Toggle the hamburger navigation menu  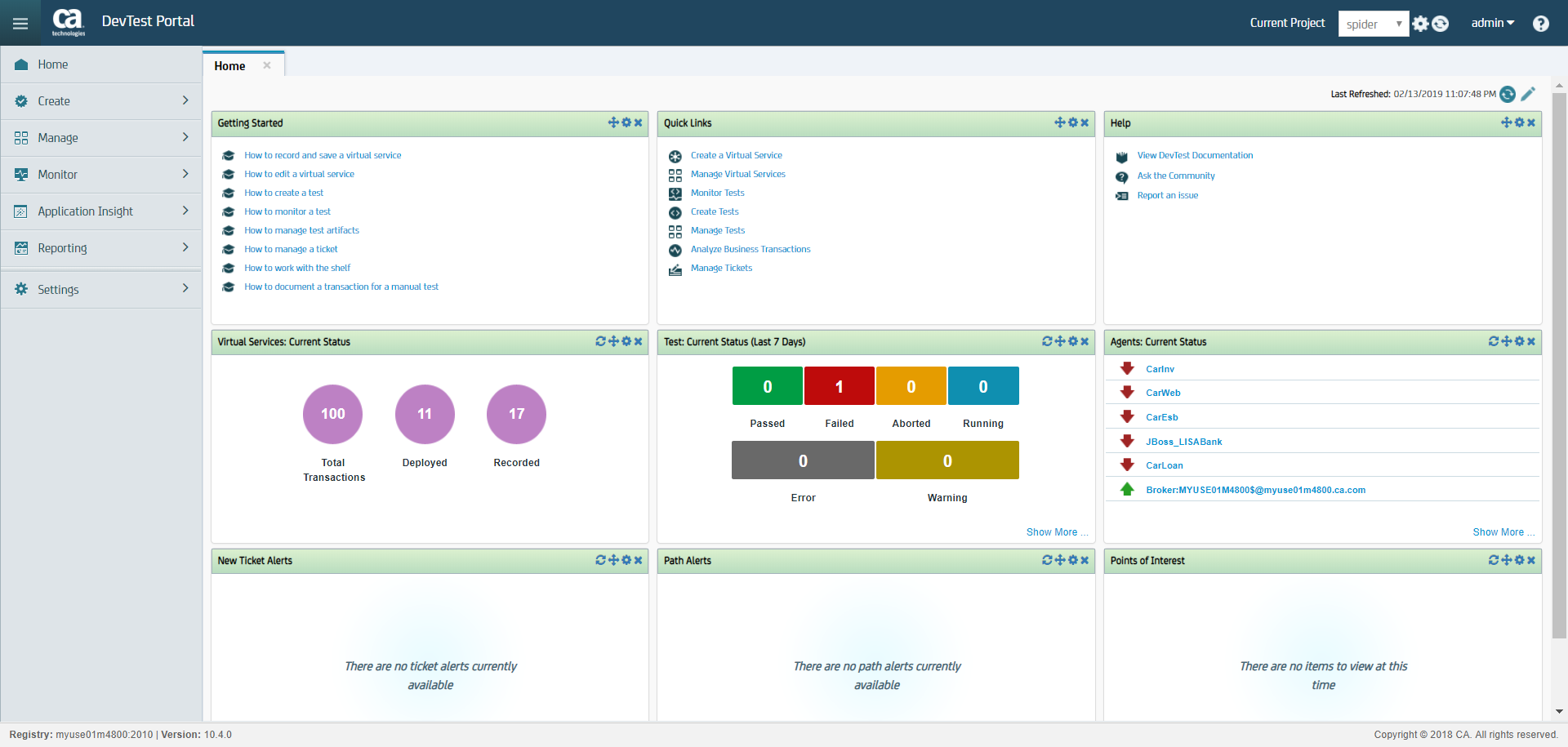point(20,24)
